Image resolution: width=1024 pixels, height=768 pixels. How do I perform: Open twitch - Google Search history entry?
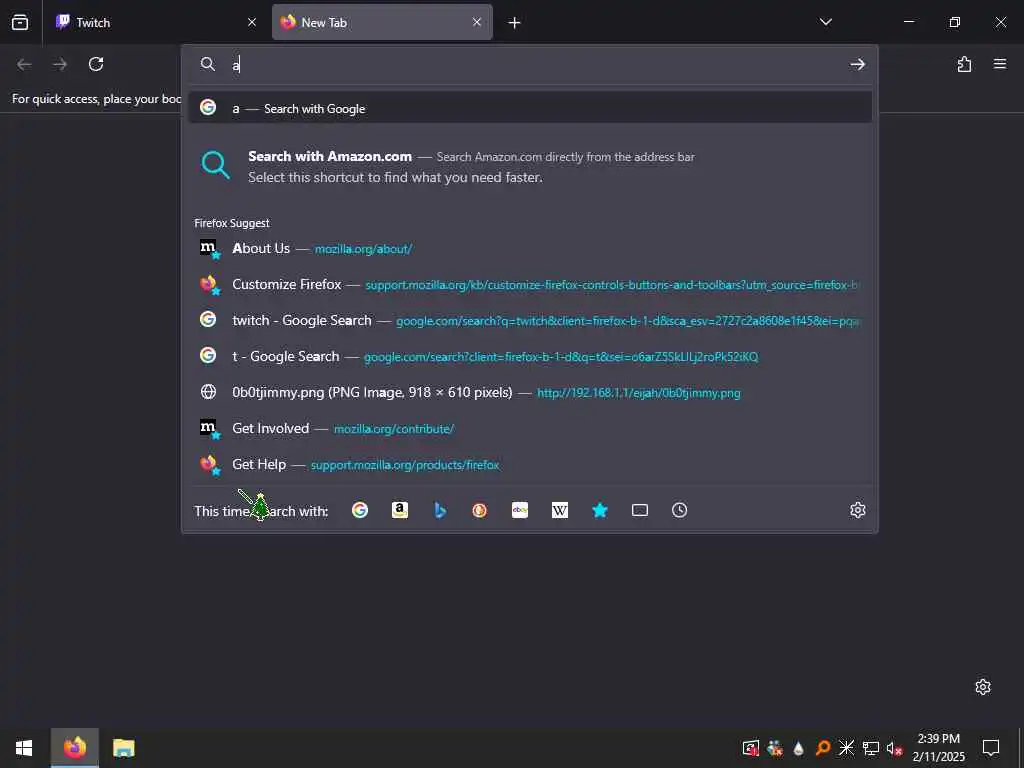pyautogui.click(x=530, y=320)
